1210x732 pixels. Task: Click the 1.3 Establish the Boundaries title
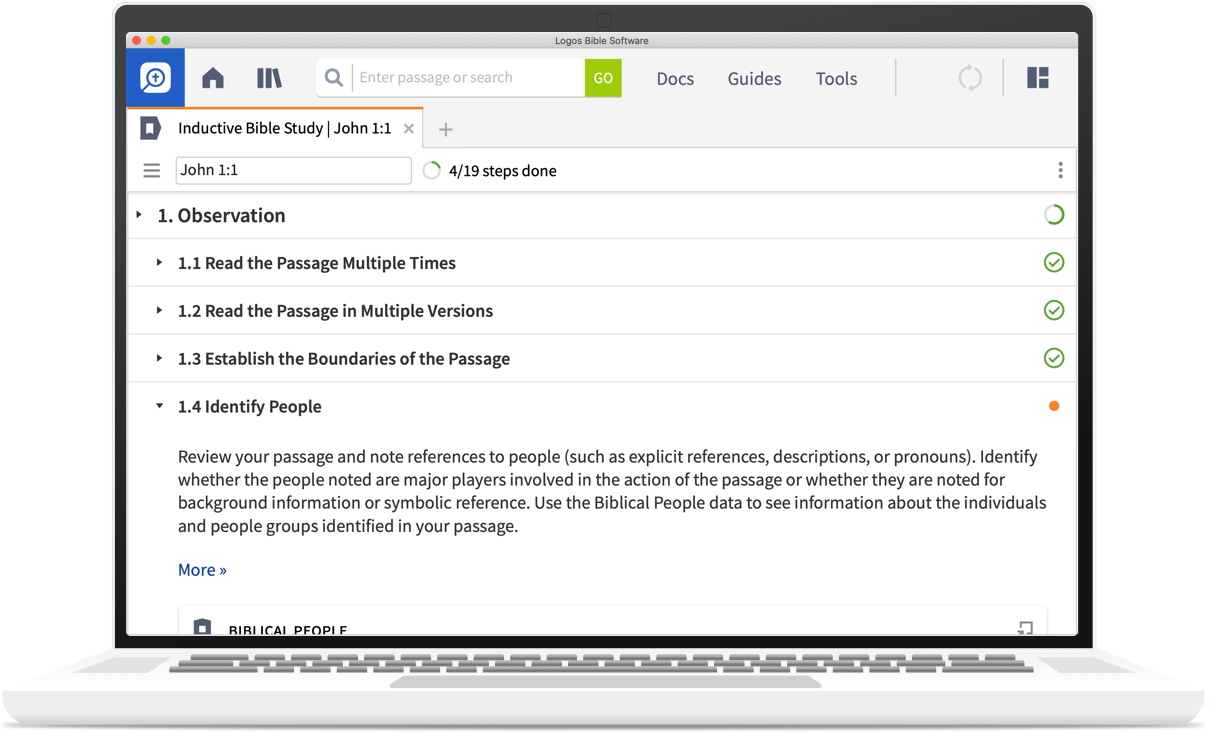(343, 358)
